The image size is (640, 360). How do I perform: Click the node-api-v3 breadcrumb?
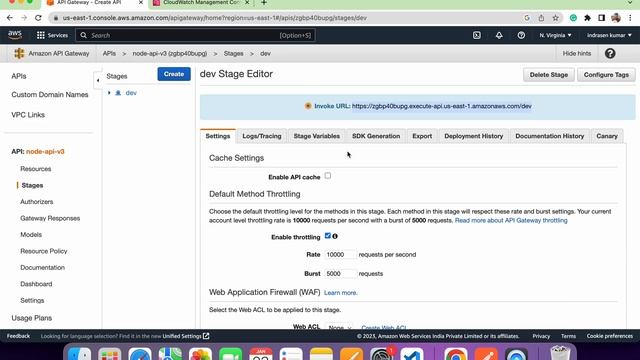(169, 53)
